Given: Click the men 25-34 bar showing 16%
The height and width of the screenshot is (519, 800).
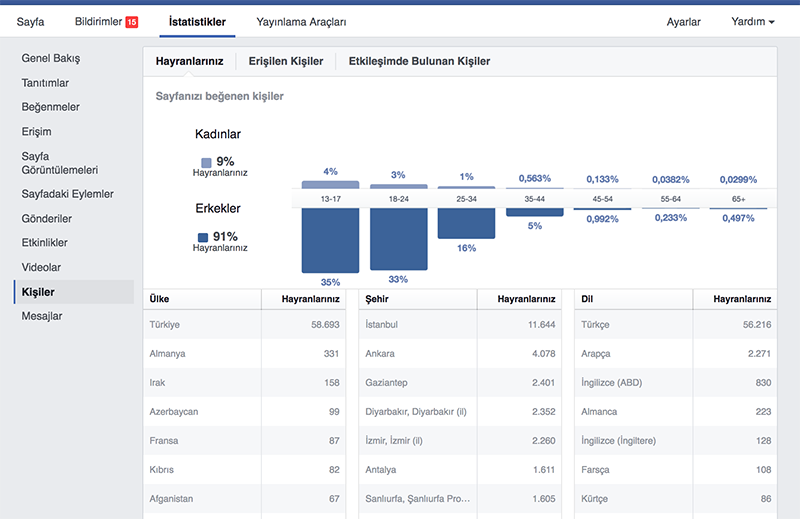Looking at the screenshot, I should point(466,223).
